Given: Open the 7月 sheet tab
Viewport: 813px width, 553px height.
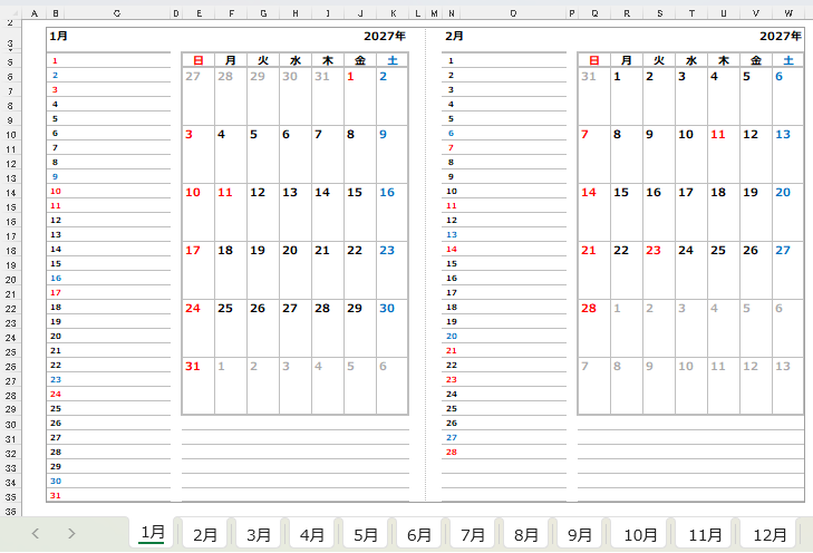Looking at the screenshot, I should [x=472, y=534].
